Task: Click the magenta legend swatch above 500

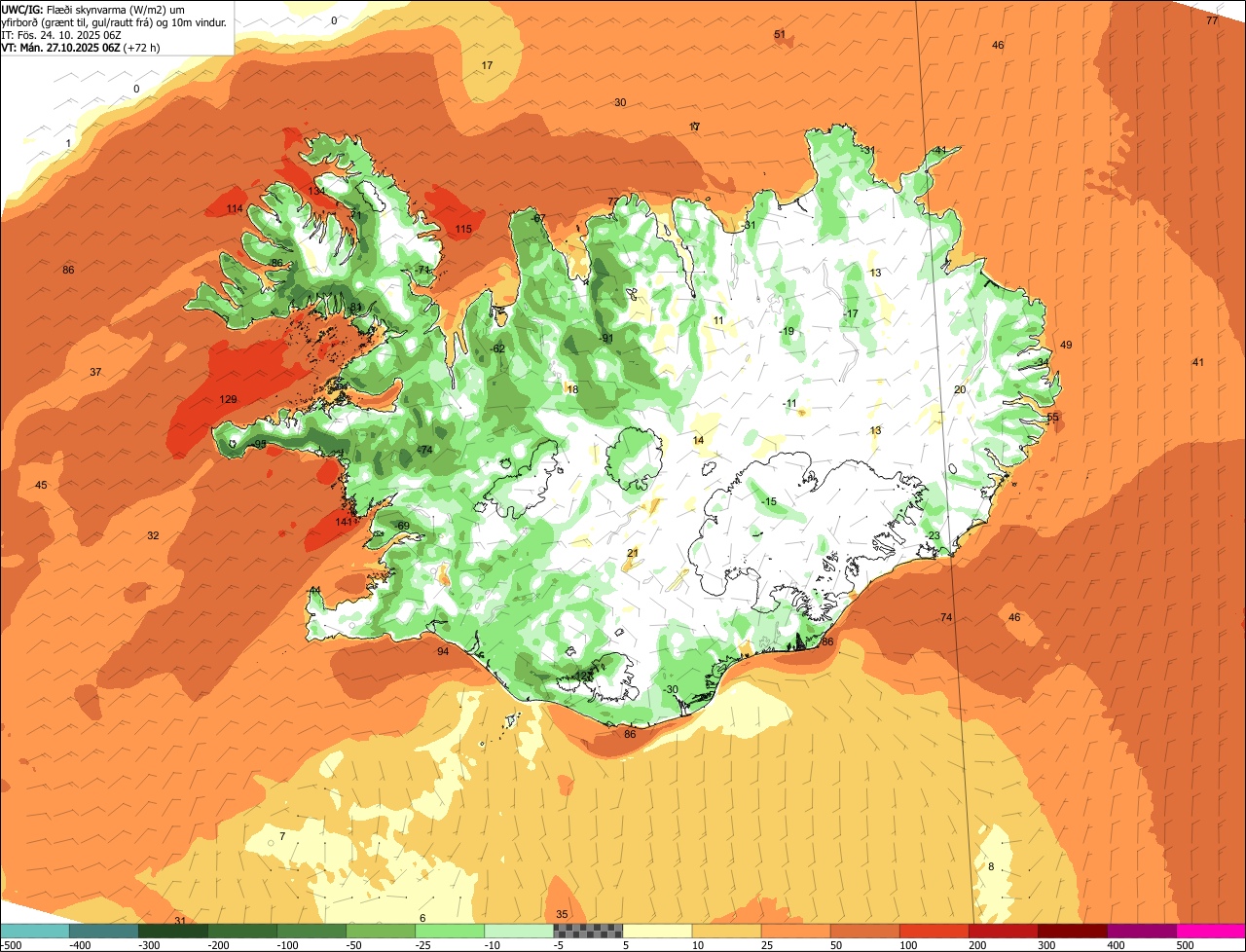Action: pos(1211,931)
